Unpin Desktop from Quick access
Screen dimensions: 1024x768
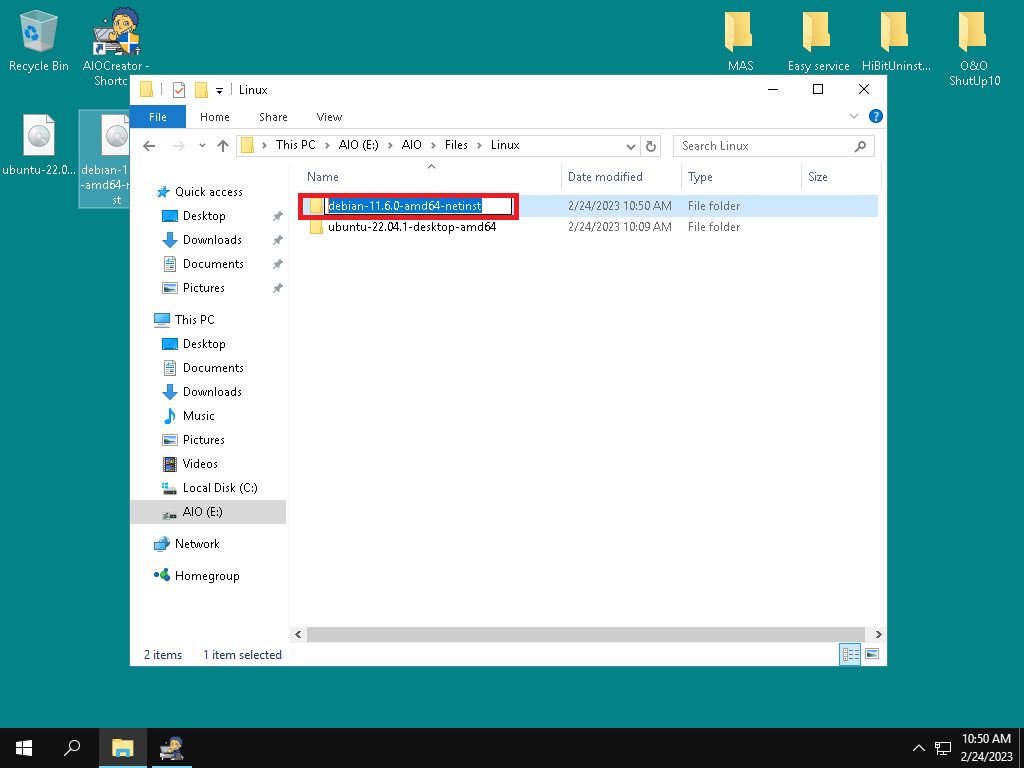[x=277, y=216]
